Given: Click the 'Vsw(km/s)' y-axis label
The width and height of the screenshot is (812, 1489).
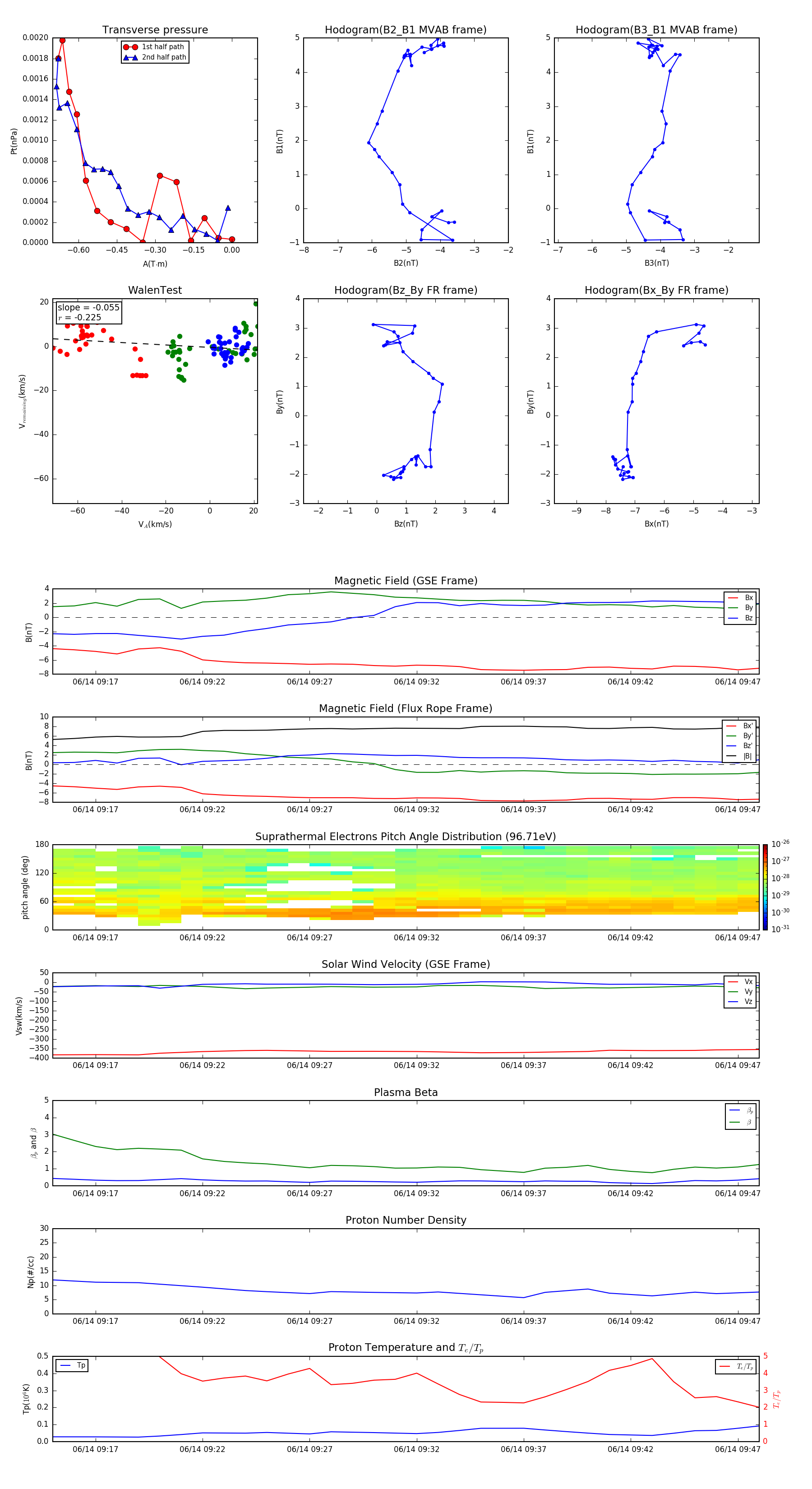Looking at the screenshot, I should pyautogui.click(x=19, y=1016).
